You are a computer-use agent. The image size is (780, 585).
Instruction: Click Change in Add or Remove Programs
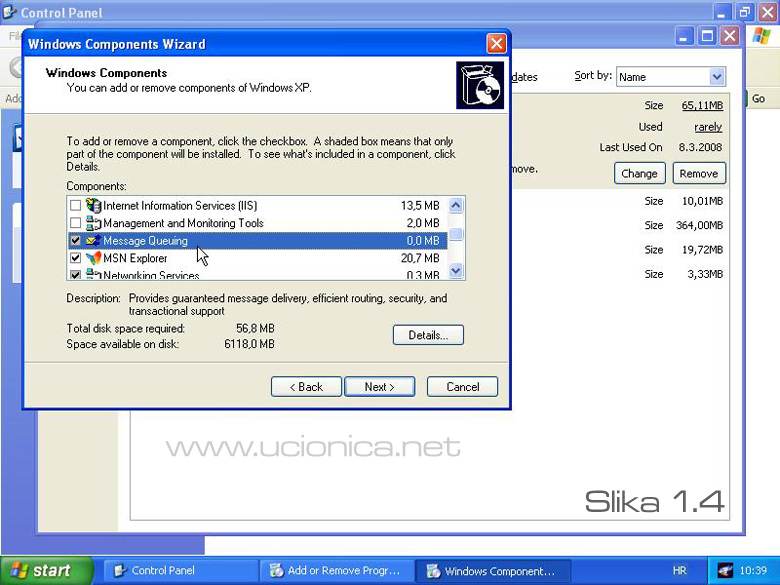point(639,174)
